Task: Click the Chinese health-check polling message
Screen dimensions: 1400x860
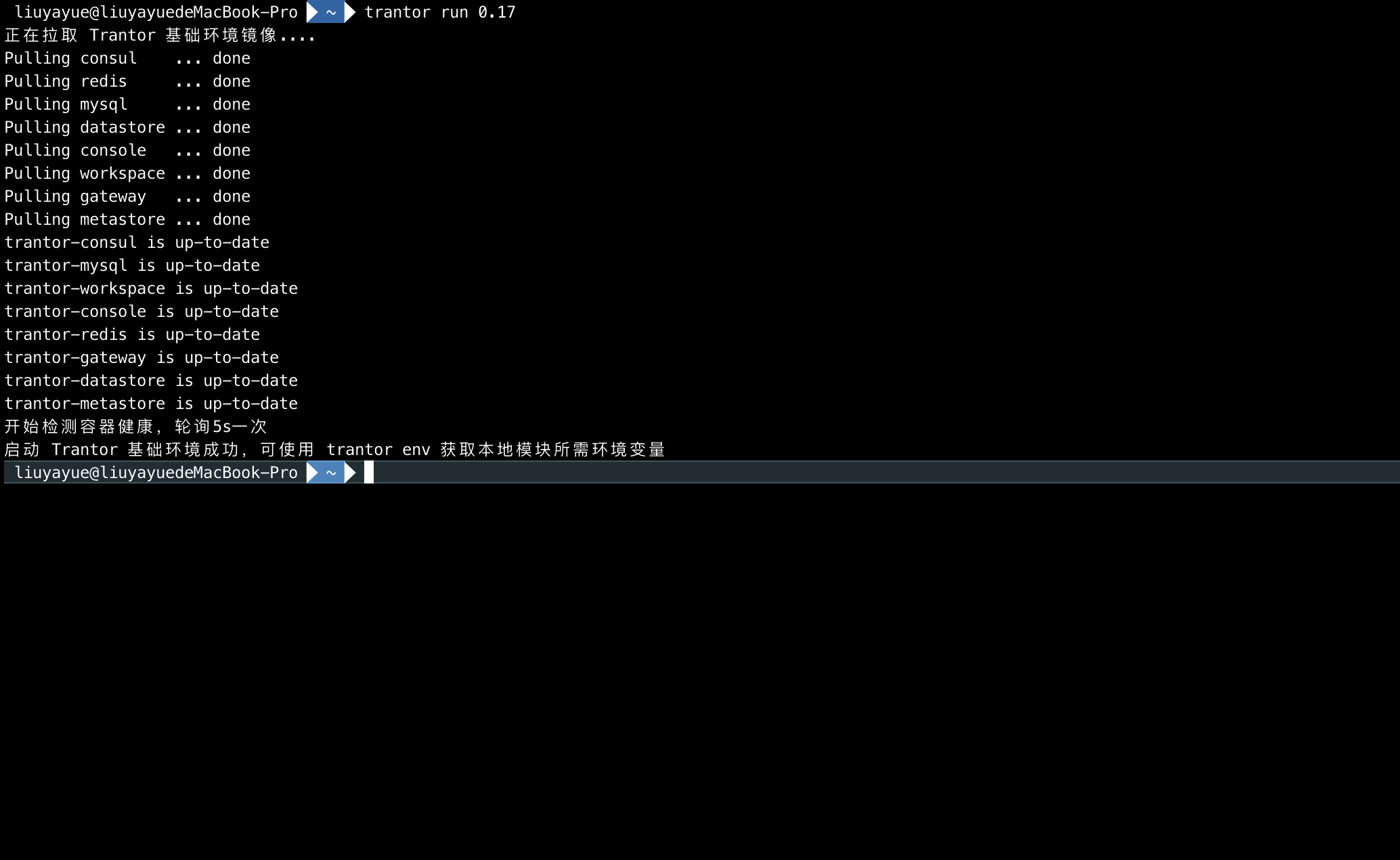Action: click(135, 427)
